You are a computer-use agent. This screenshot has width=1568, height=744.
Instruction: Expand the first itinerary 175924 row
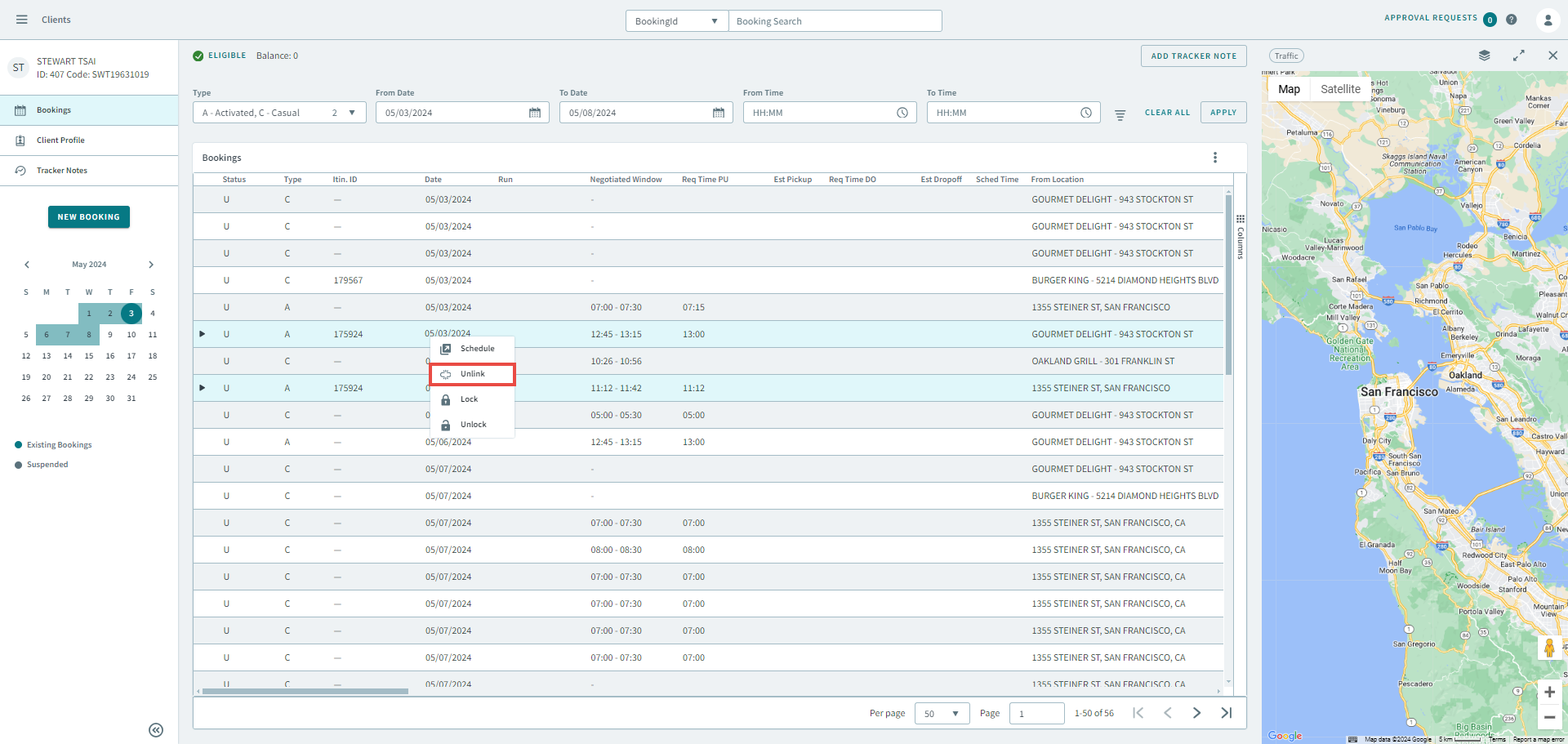203,334
